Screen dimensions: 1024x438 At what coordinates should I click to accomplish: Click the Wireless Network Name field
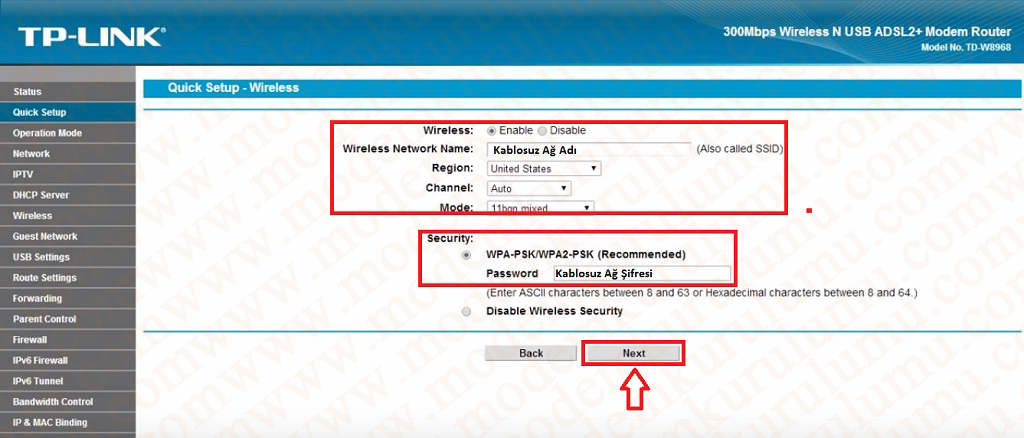[588, 150]
